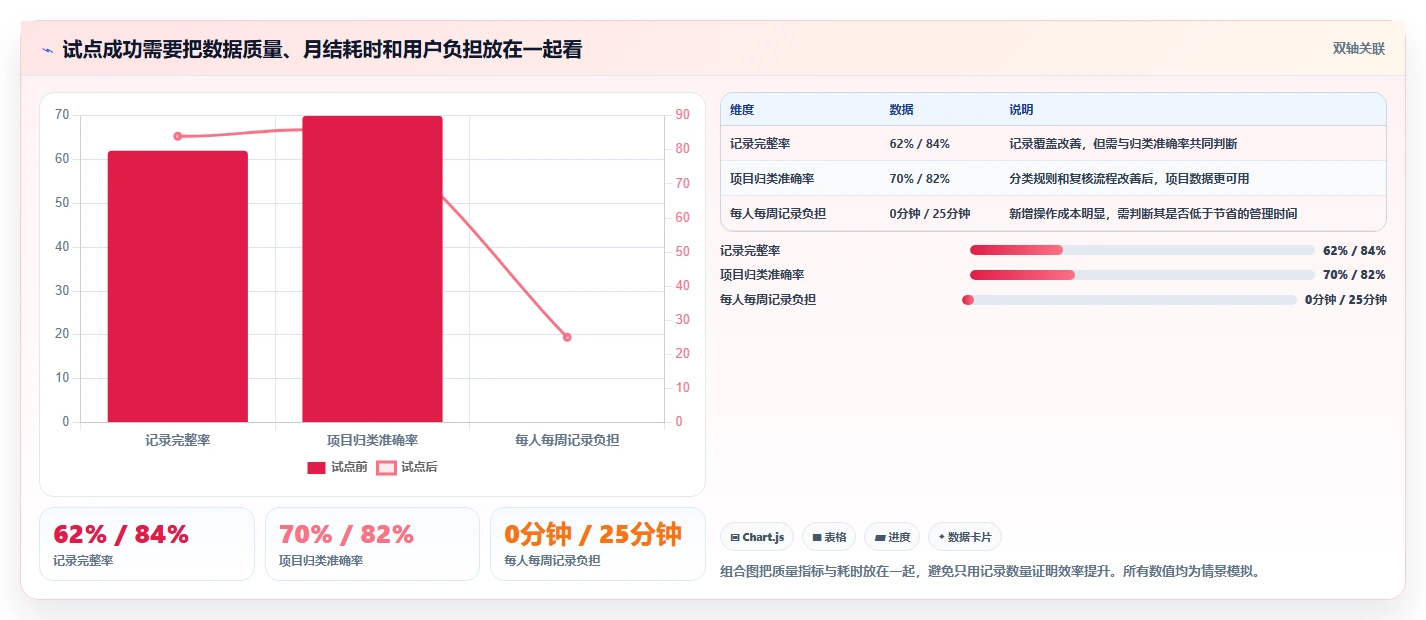
Task: Click x-axis label 记录完整率 under chart
Action: 178,440
